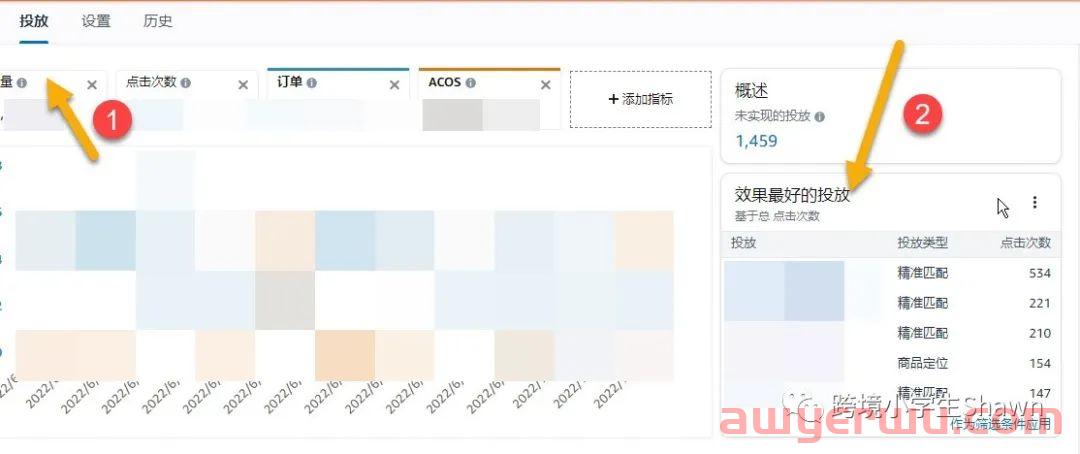Open the 历史 tab

(158, 21)
